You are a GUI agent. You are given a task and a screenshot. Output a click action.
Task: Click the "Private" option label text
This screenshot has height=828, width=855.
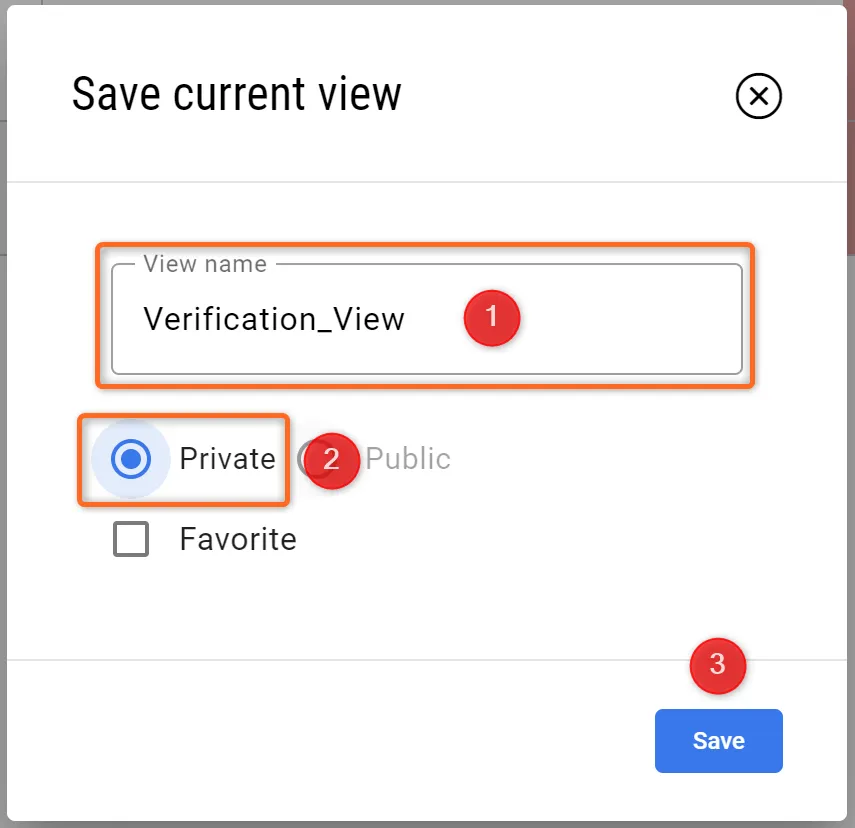[227, 459]
